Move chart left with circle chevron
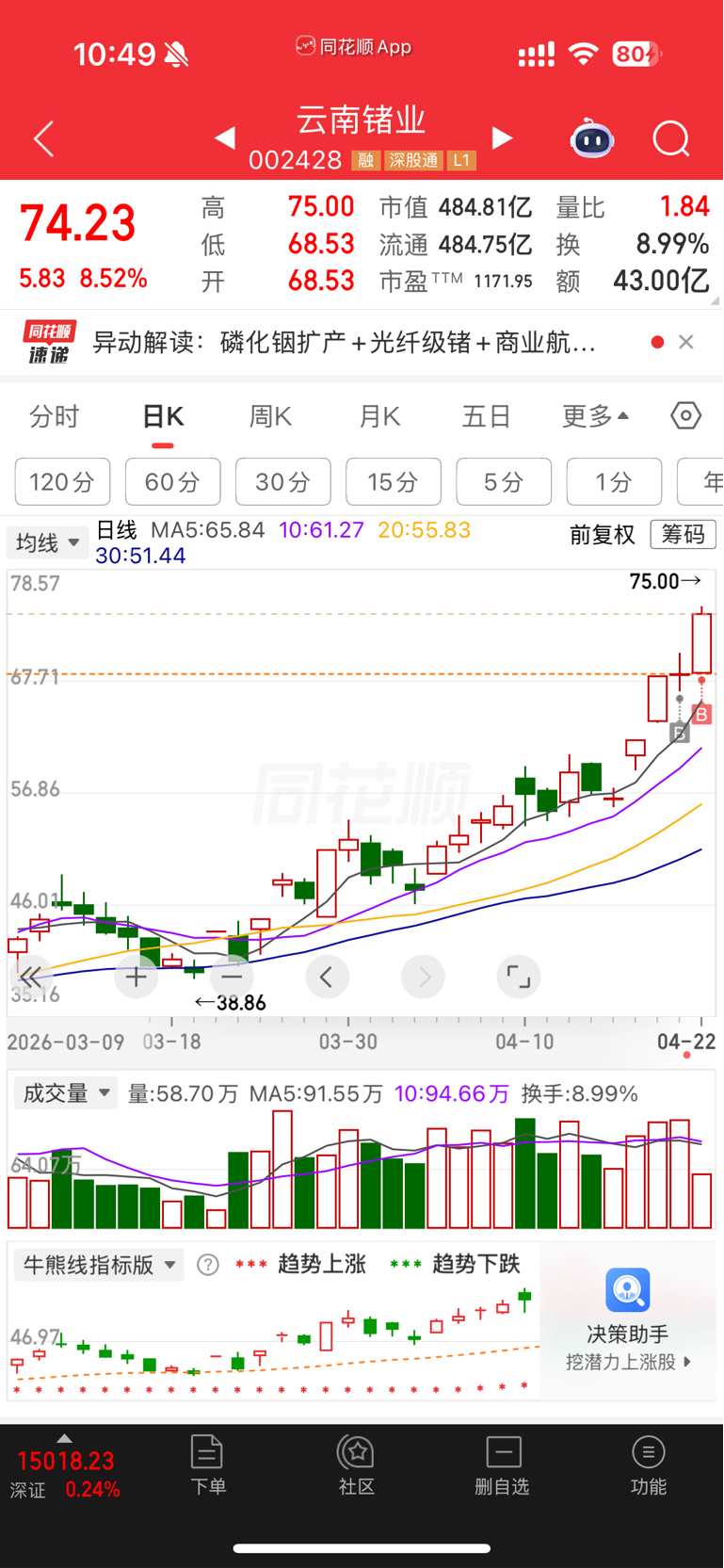Screen dimensions: 724x1568 (327, 978)
